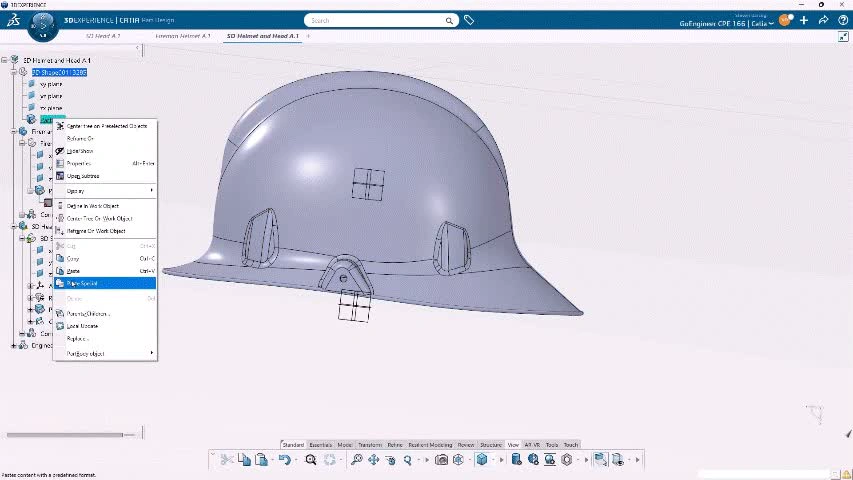Screen dimensions: 853x480
Task: Choose Hide/Show in the context menu
Action: click(x=106, y=151)
